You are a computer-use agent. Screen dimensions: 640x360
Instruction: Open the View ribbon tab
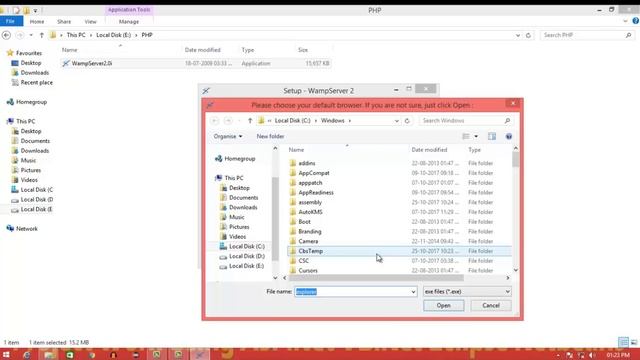91,22
